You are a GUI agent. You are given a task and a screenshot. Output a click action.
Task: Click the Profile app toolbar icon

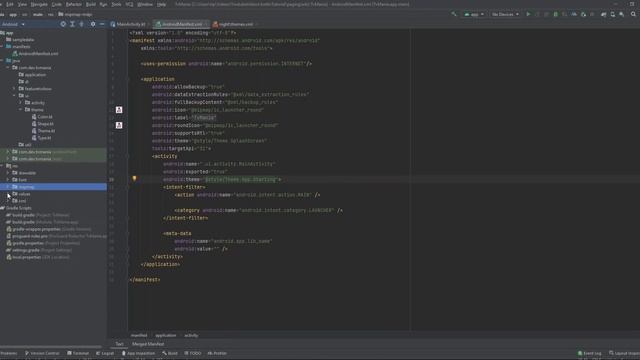coord(574,14)
